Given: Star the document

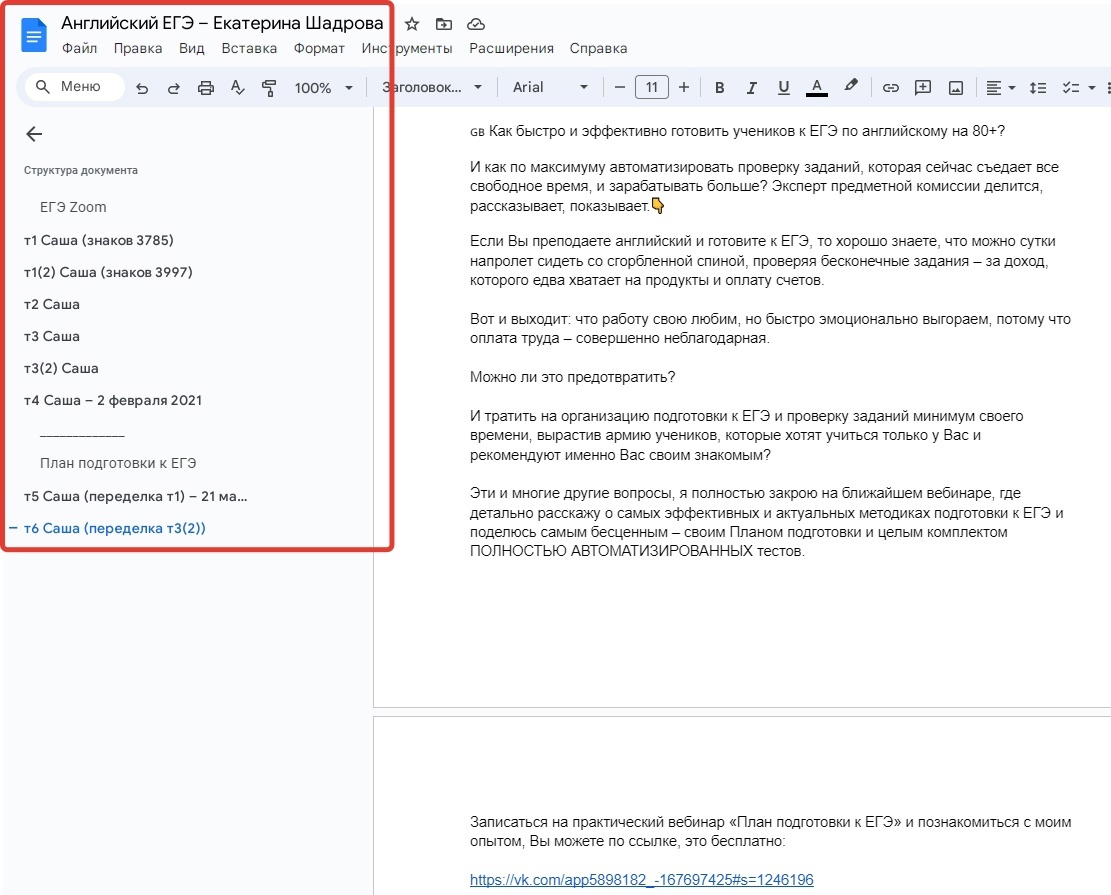Looking at the screenshot, I should tap(411, 23).
